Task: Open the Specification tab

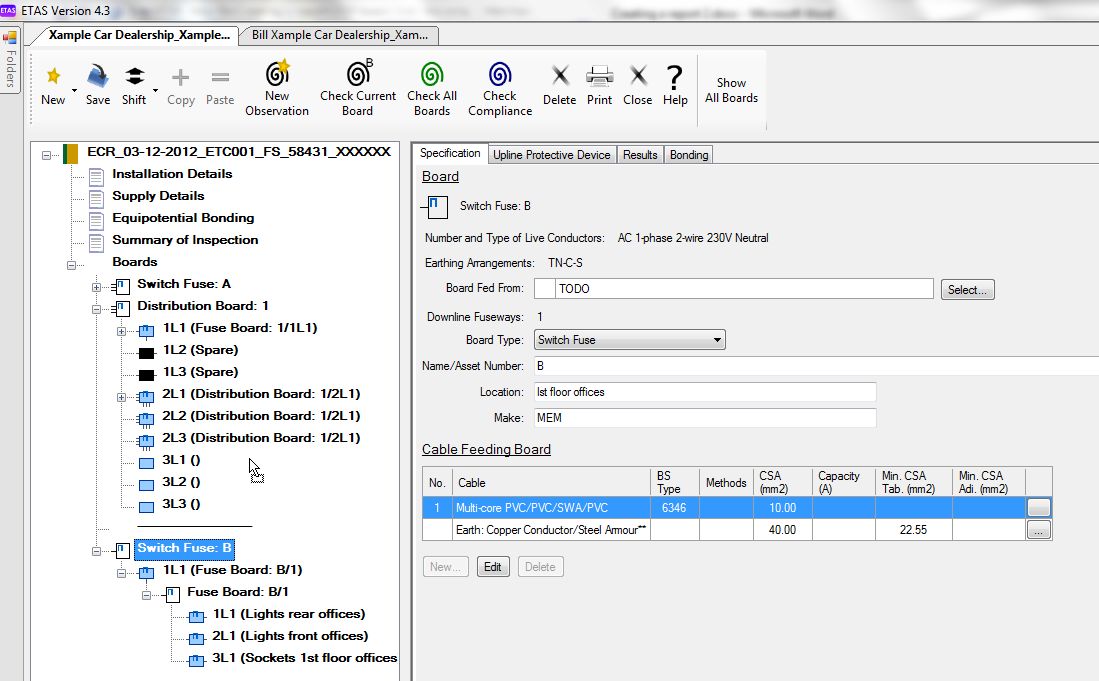Action: [449, 153]
